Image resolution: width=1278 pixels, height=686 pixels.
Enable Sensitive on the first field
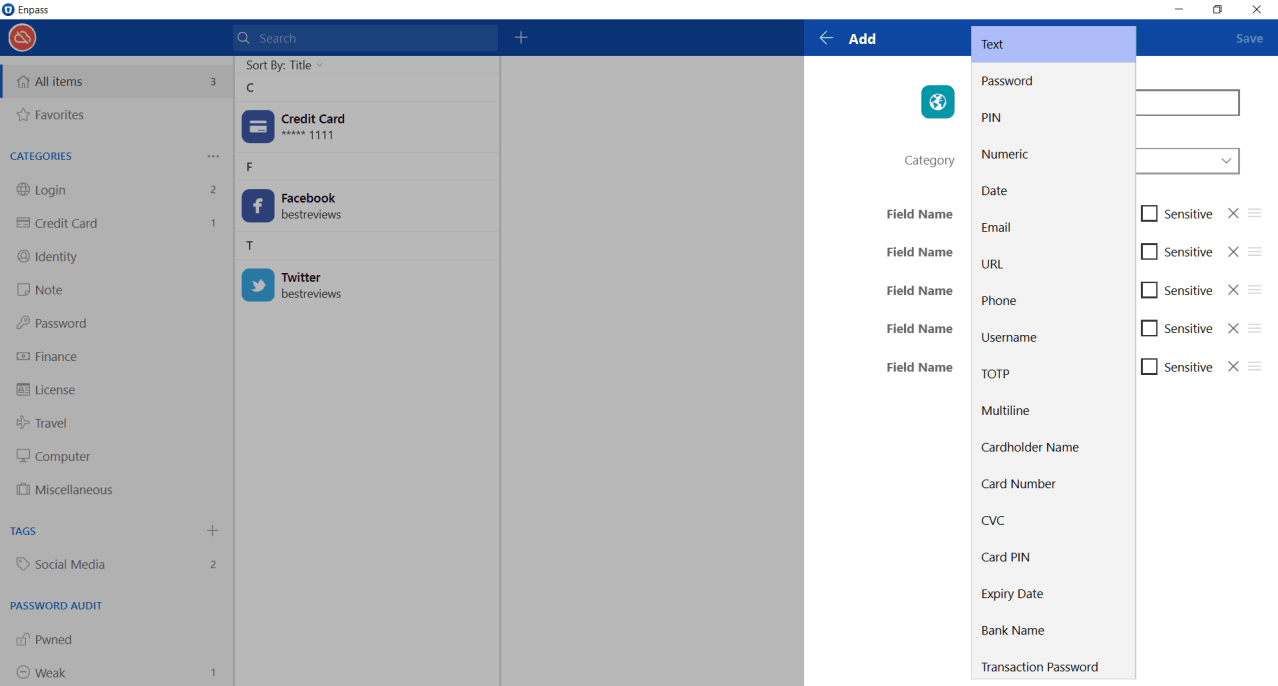1148,213
